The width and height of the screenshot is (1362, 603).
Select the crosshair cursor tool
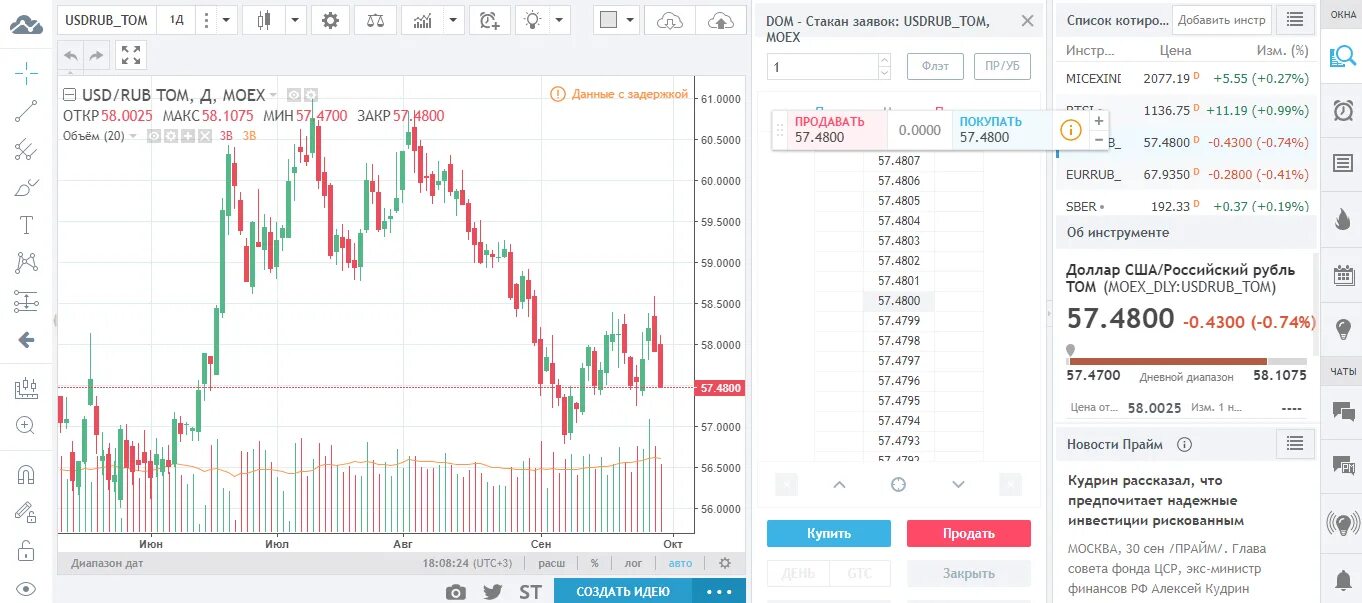[x=27, y=73]
